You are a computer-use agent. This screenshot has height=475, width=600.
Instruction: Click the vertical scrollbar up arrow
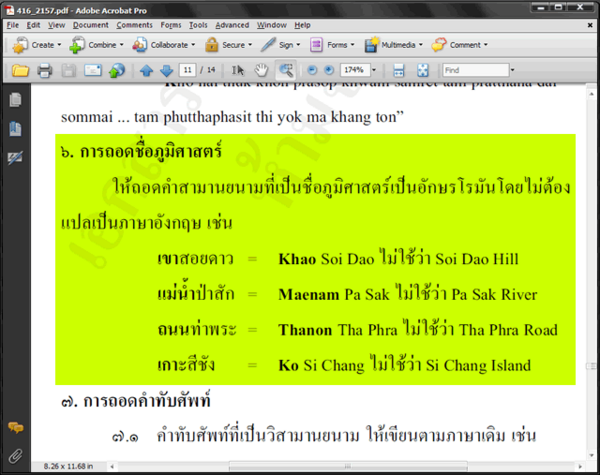click(x=592, y=94)
